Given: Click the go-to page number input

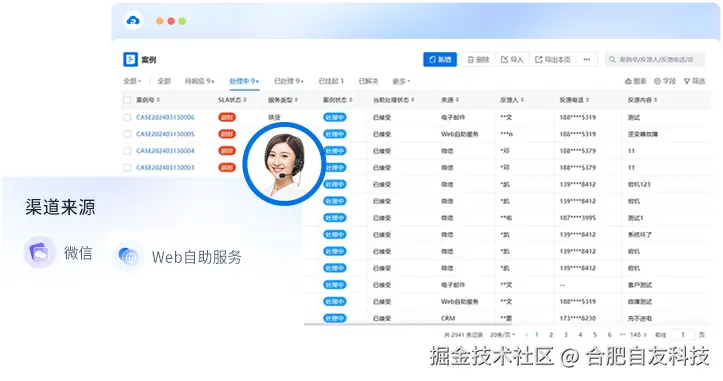Looking at the screenshot, I should pyautogui.click(x=682, y=334).
